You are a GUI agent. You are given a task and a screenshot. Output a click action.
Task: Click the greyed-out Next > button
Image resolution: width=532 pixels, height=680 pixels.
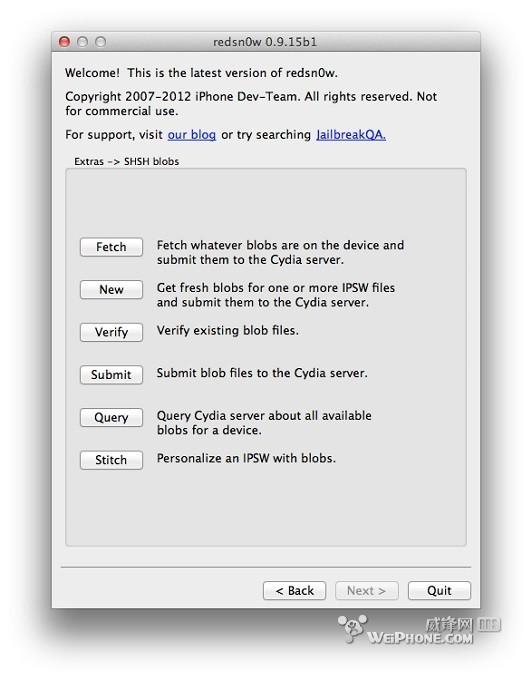coord(366,591)
